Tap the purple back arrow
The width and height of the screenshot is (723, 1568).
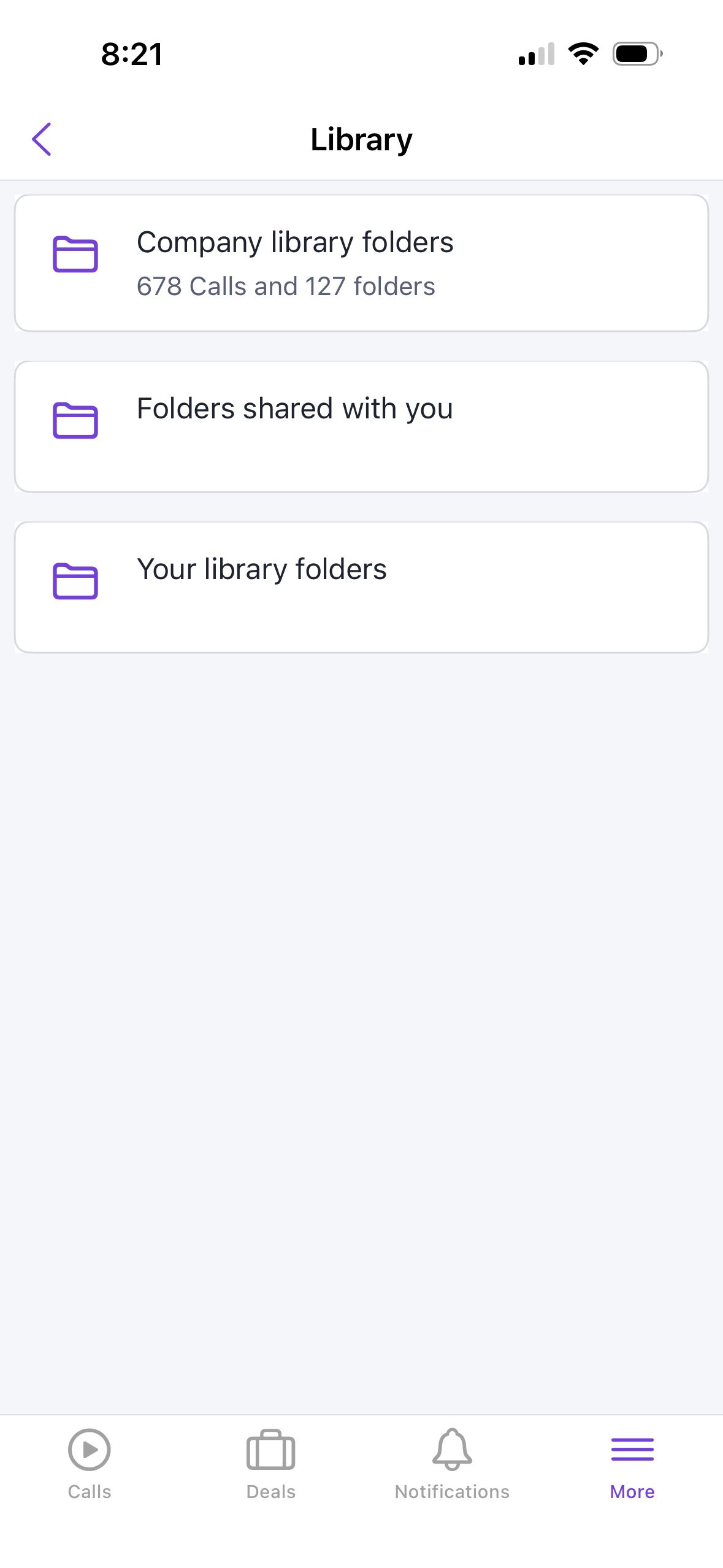coord(42,139)
